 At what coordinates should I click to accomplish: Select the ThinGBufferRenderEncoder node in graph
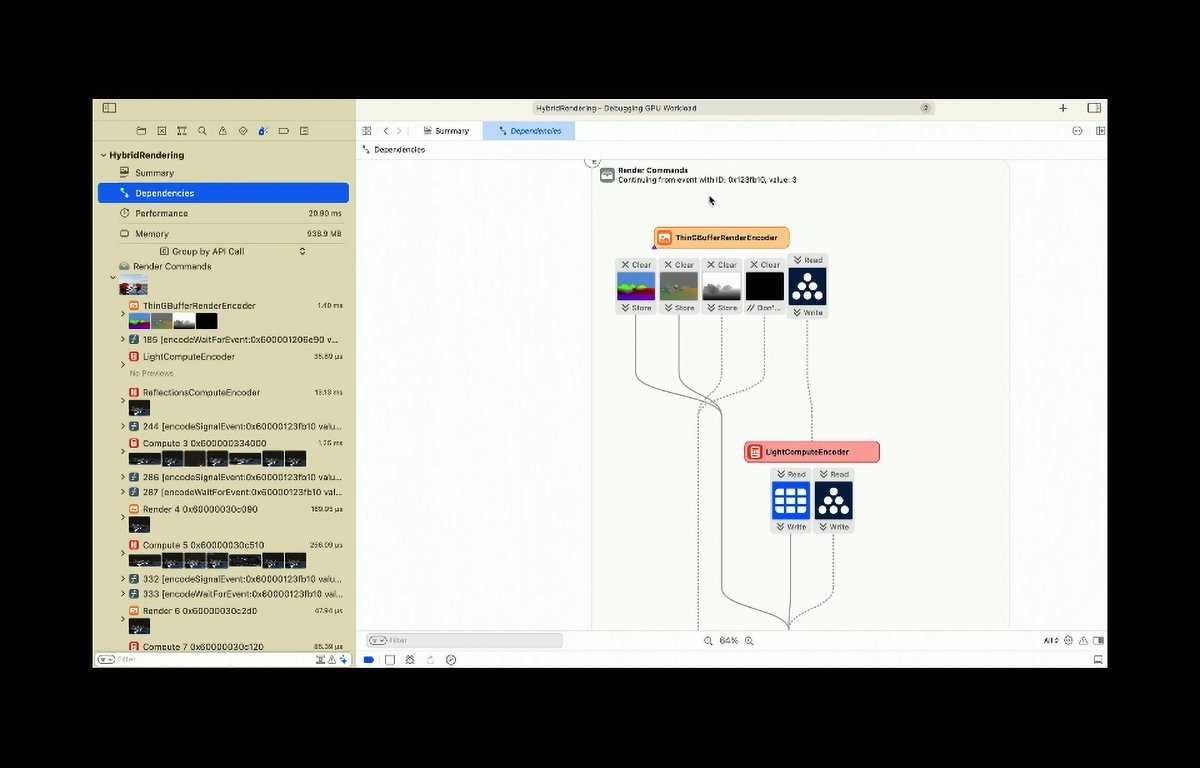[722, 238]
